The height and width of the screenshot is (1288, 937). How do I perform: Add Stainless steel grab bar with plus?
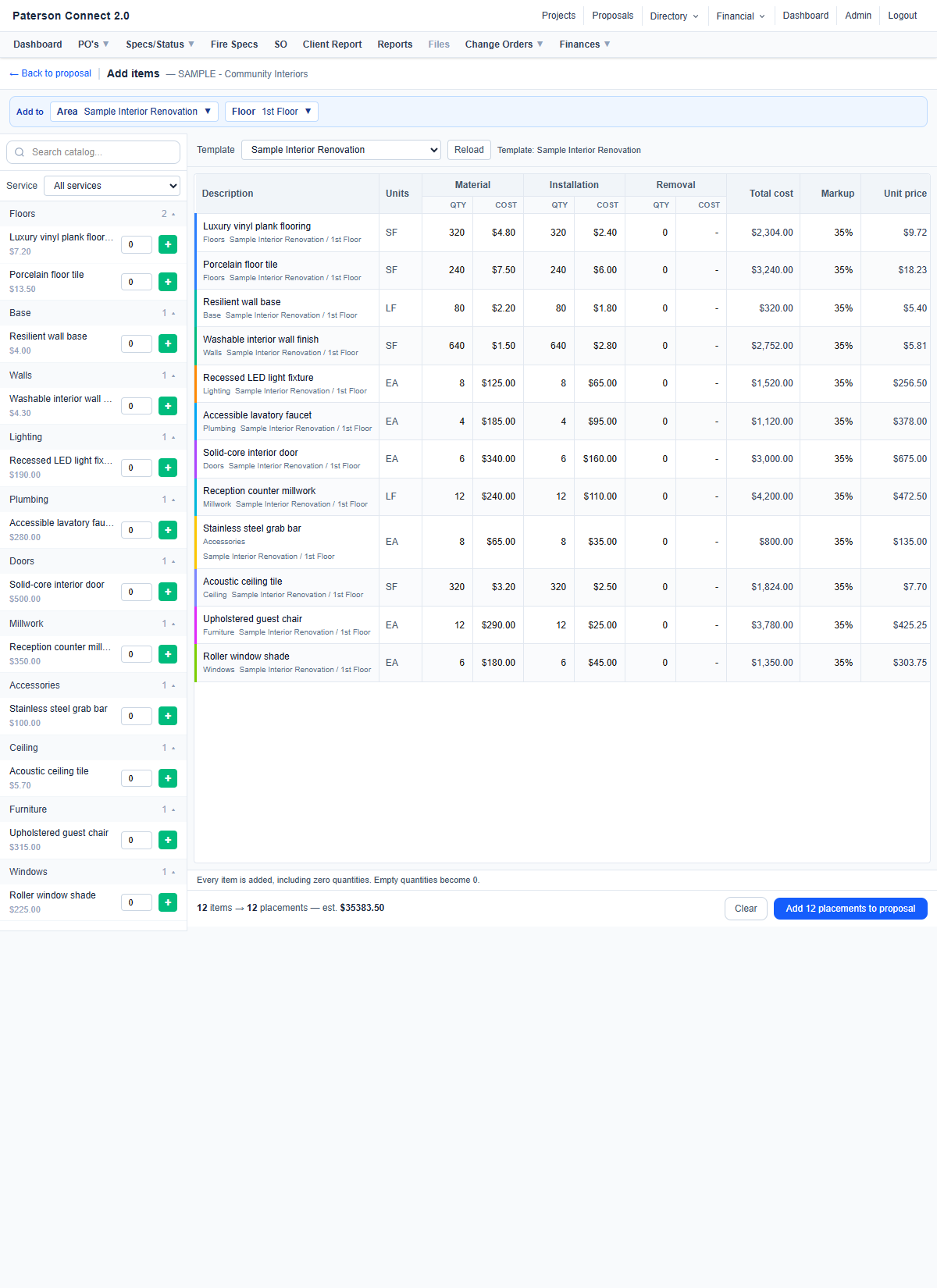coord(168,716)
